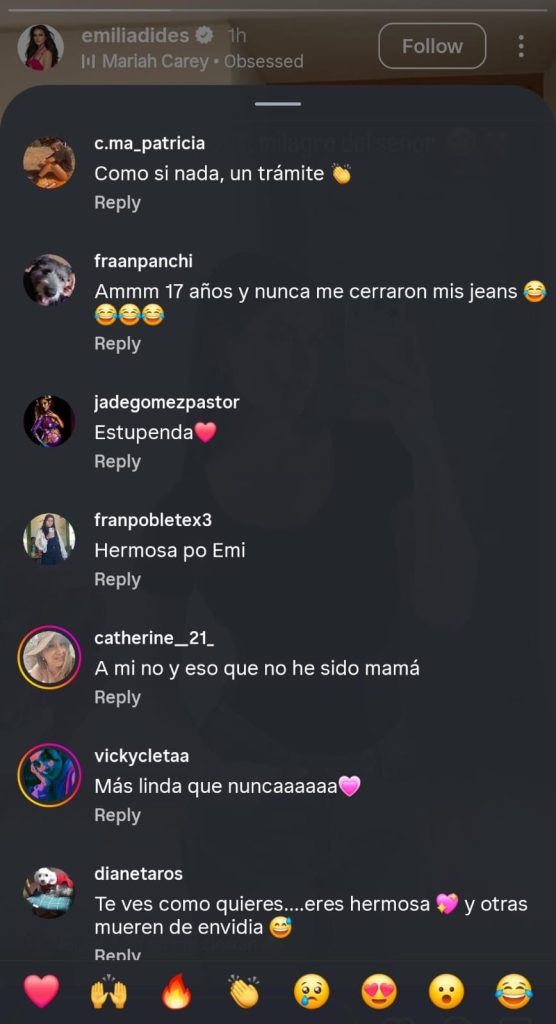Tap the comments sheet drag handle
556x1024 pixels.
[x=278, y=104]
